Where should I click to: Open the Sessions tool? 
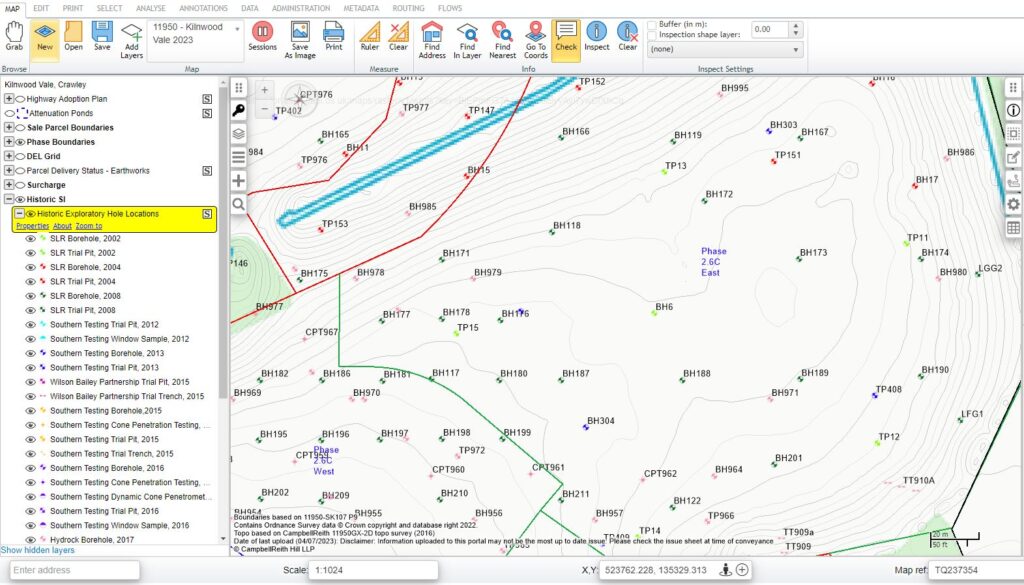coord(263,37)
